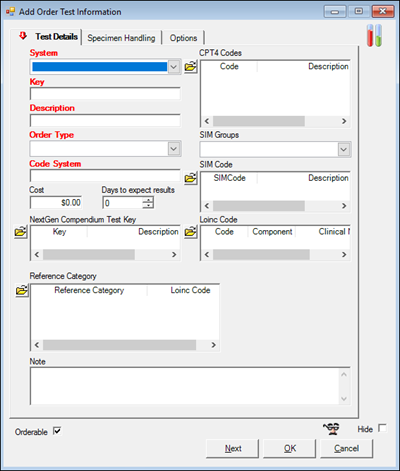Click the red arrow icon on Test Details tab

(x=23, y=36)
